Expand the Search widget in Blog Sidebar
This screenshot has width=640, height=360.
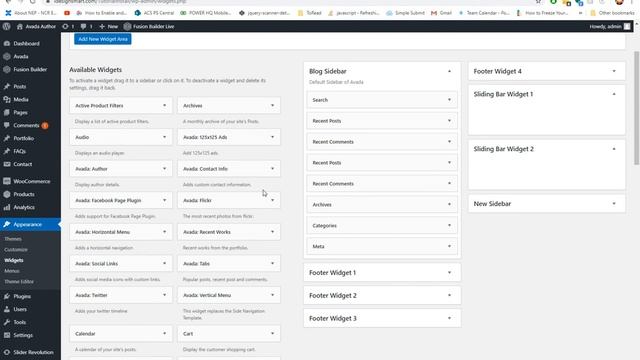pos(449,100)
